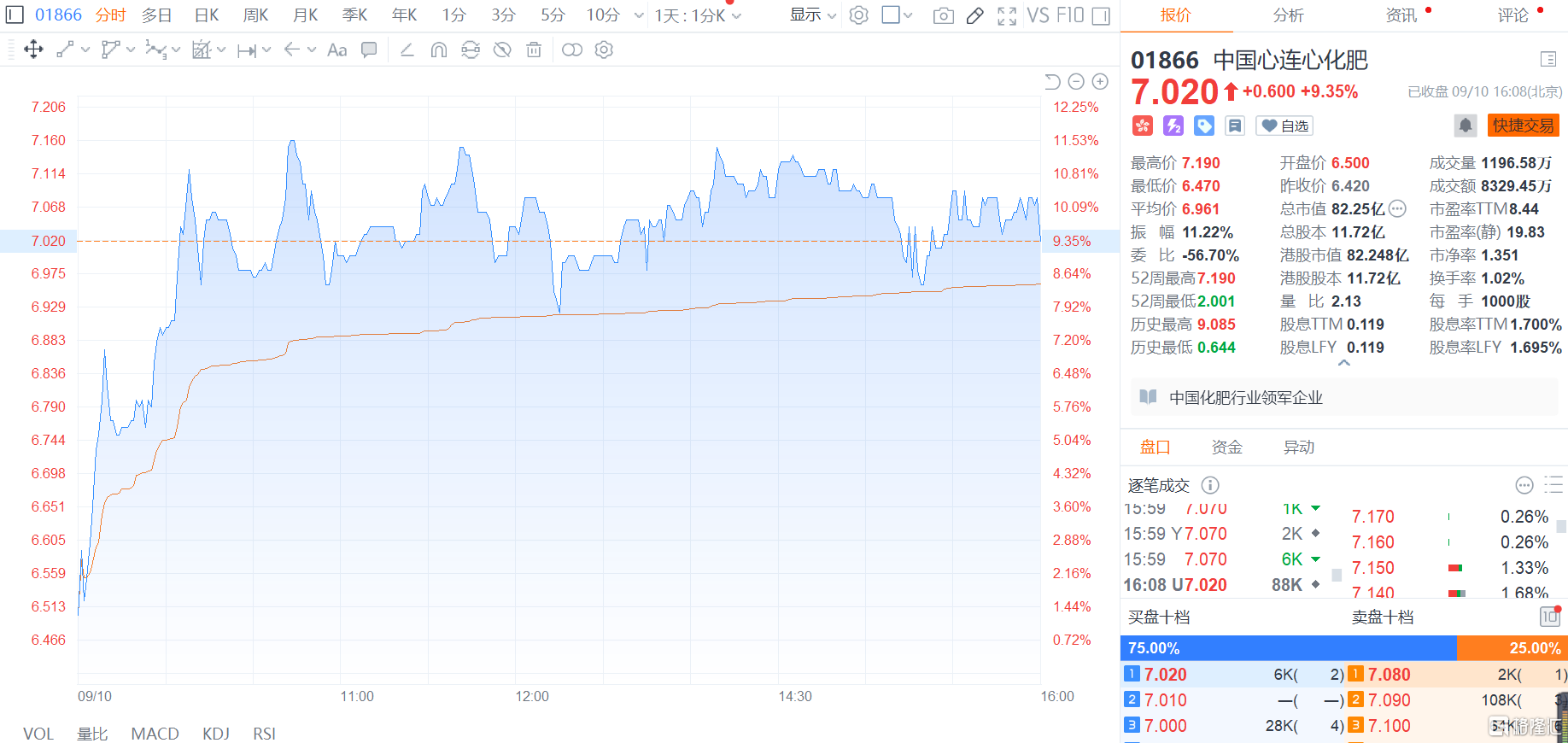Image resolution: width=1568 pixels, height=743 pixels.
Task: Toggle hide drawings eye icon
Action: pos(502,50)
